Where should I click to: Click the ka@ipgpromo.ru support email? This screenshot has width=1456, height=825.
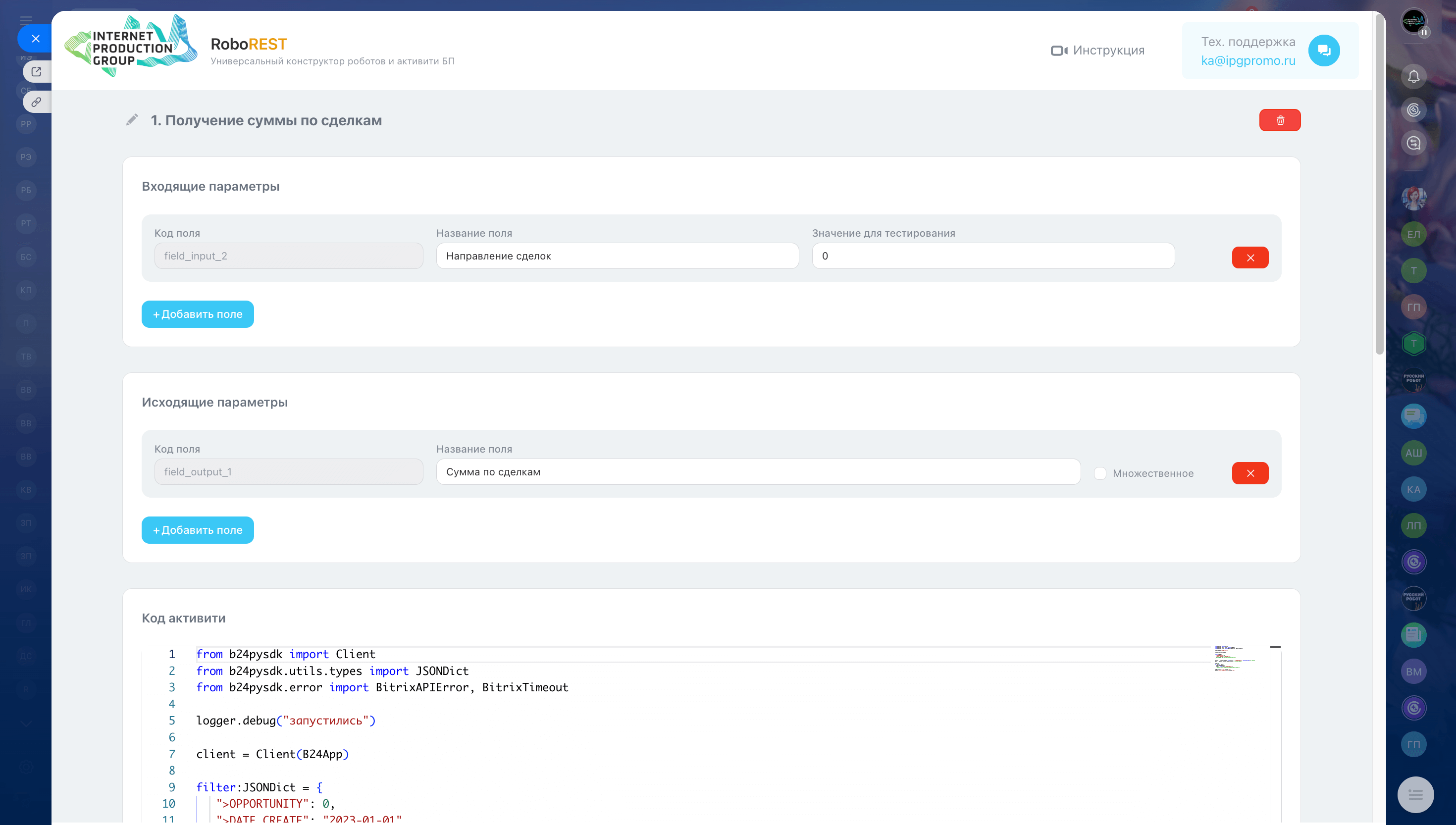[1248, 60]
